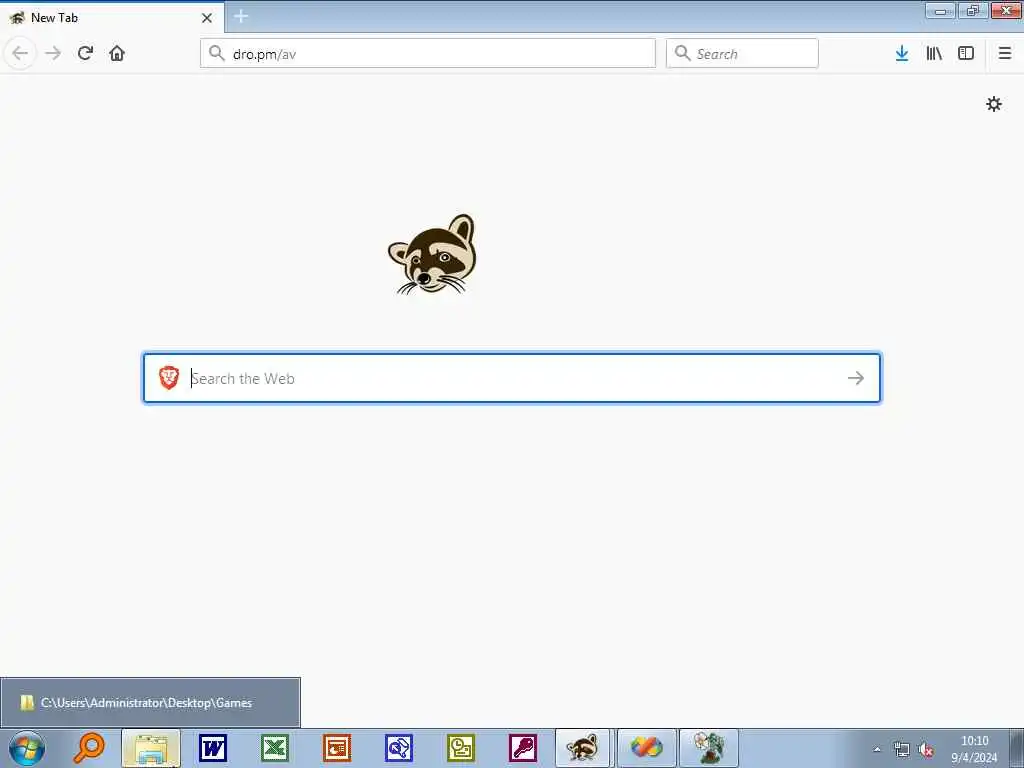Go back to the previous page
Screen dimensions: 1024x768
click(x=20, y=54)
